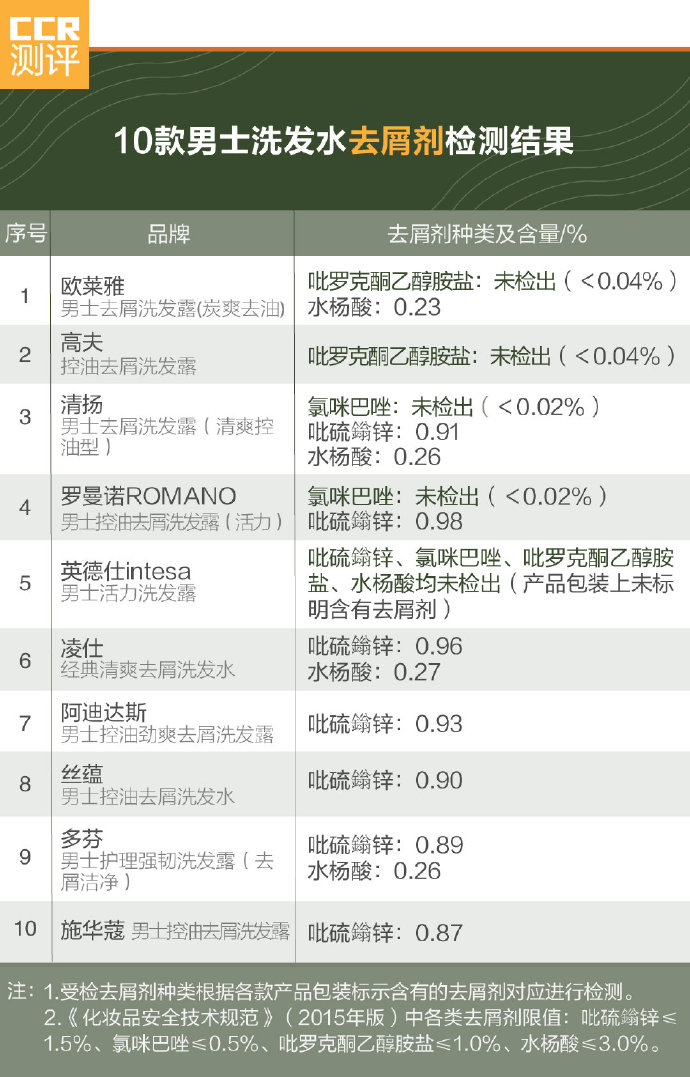Click footnote 1 about 受检去屑剂种类
This screenshot has height=1077, width=690.
pos(341,991)
